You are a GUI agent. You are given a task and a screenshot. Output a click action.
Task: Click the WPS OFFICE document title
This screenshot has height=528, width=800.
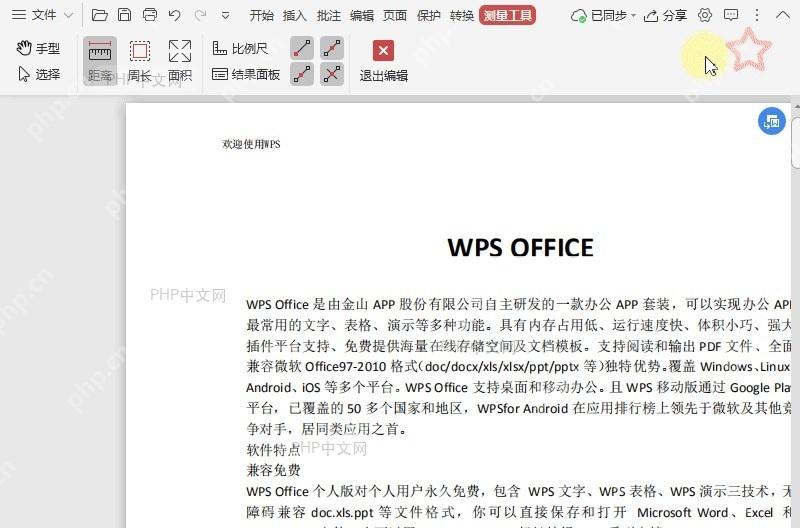tap(520, 247)
